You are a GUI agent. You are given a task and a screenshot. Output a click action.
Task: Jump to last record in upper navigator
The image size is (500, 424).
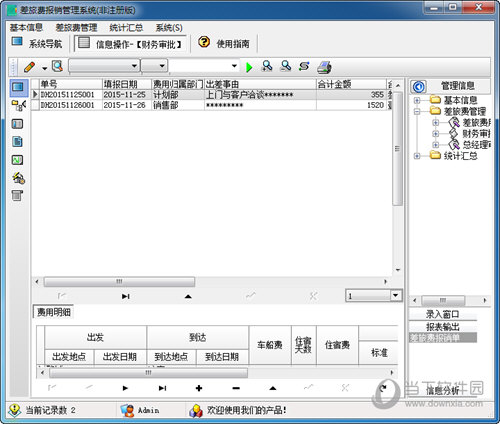click(x=125, y=296)
